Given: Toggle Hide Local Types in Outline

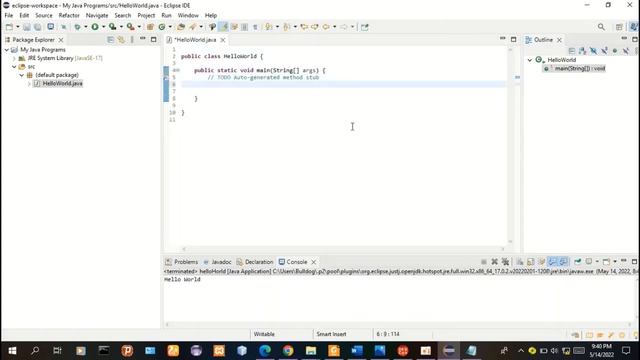Looking at the screenshot, I should [x=626, y=51].
